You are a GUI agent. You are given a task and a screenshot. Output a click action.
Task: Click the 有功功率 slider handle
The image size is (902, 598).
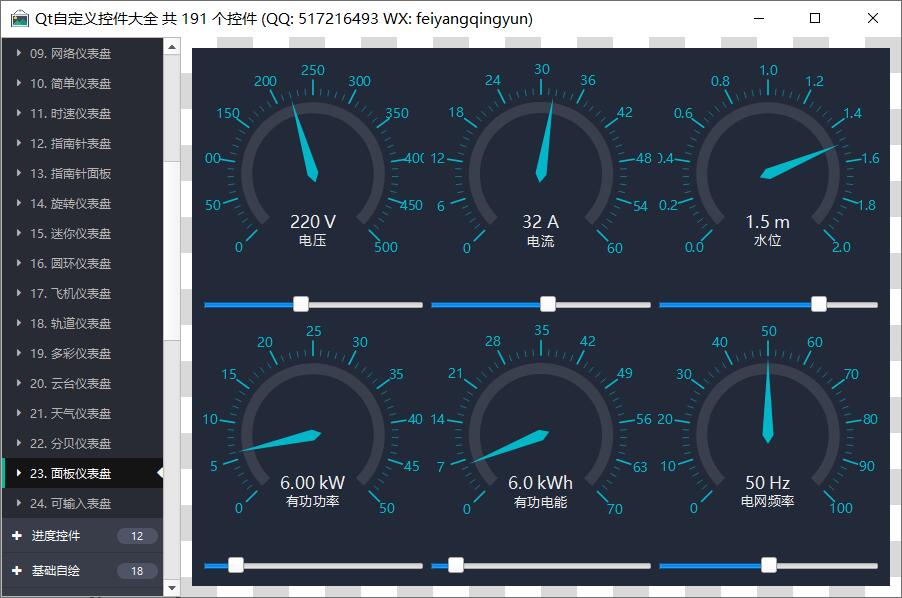[236, 565]
